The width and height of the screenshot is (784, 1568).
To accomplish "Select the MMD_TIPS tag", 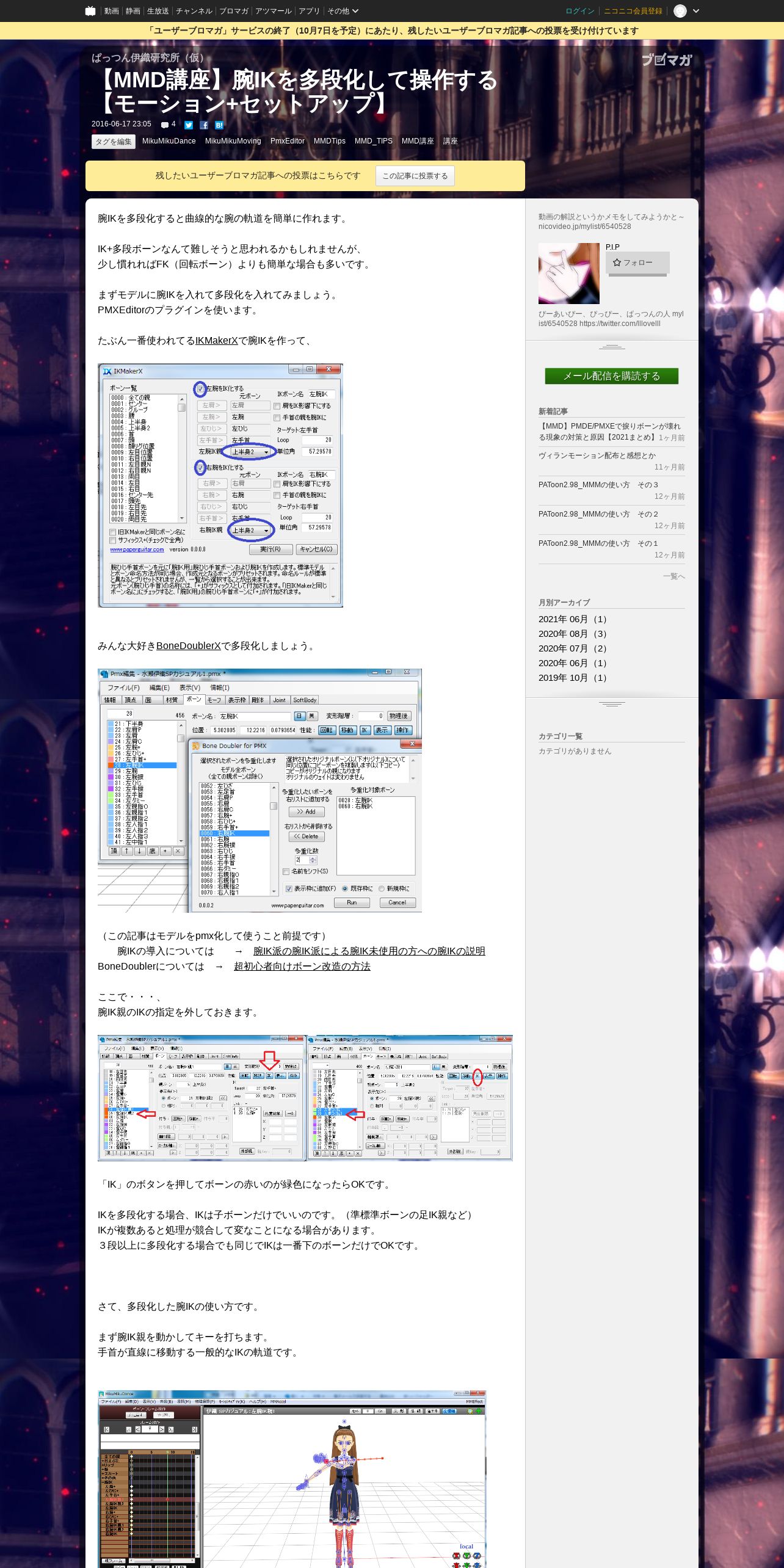I will [374, 141].
